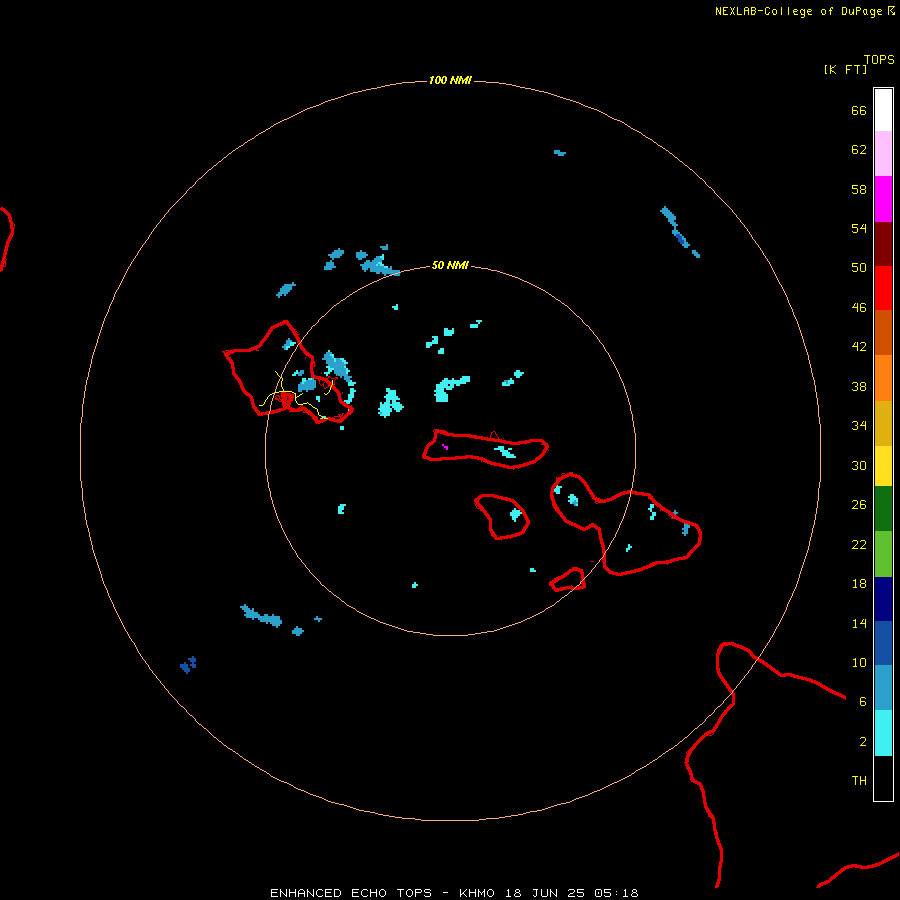
Task: Click the gold legend color block
Action: click(x=883, y=423)
